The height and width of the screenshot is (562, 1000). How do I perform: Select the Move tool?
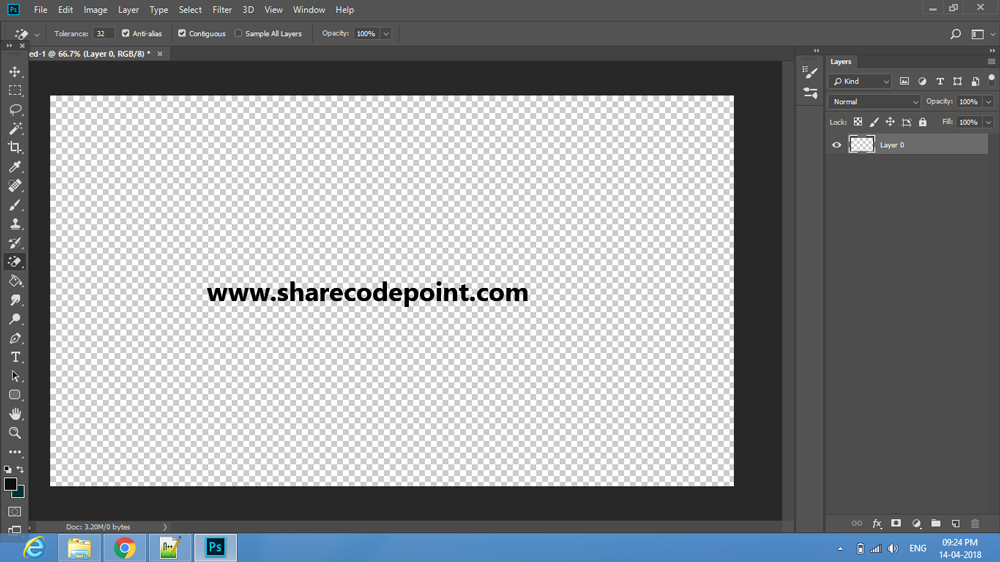[15, 71]
